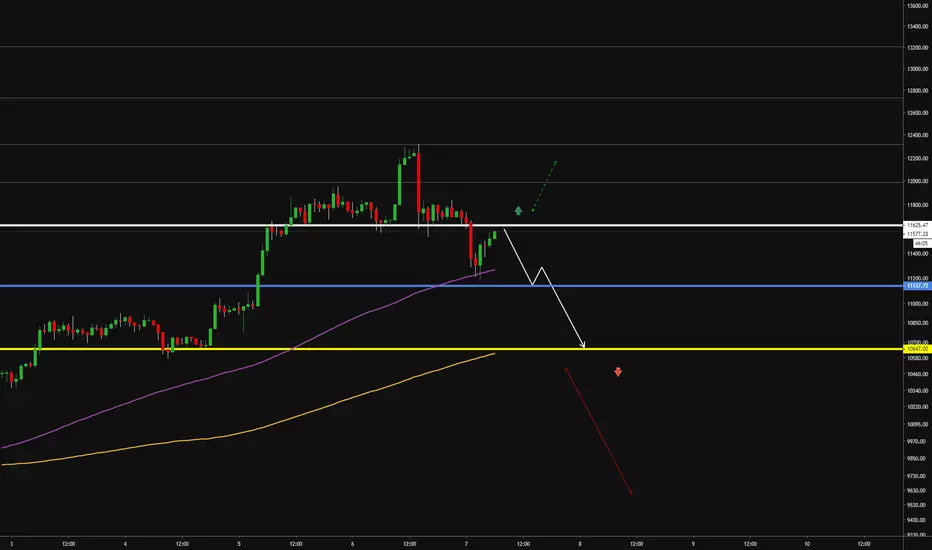Select the yellow horizontal support line

coord(451,349)
